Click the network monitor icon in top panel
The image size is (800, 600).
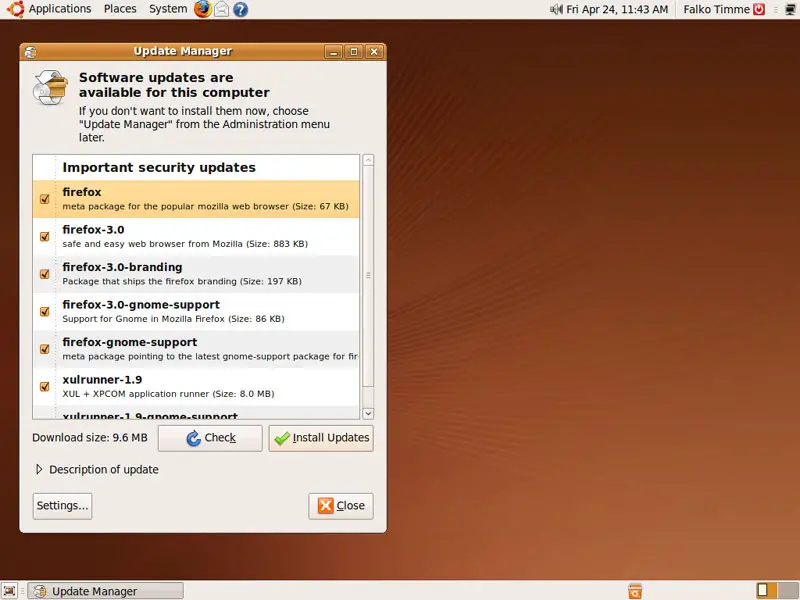[790, 9]
